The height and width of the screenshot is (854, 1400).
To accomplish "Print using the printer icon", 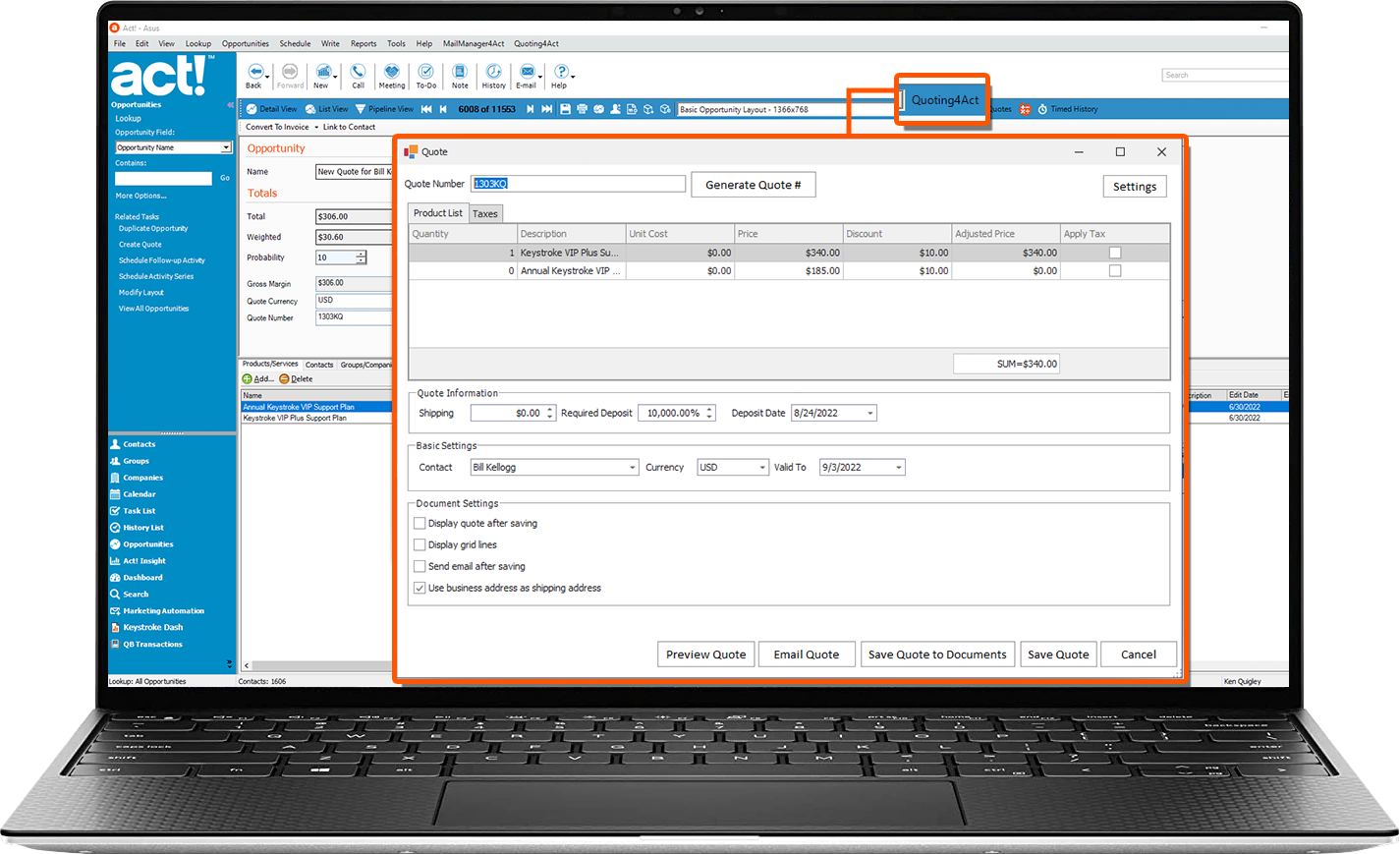I will pyautogui.click(x=582, y=109).
